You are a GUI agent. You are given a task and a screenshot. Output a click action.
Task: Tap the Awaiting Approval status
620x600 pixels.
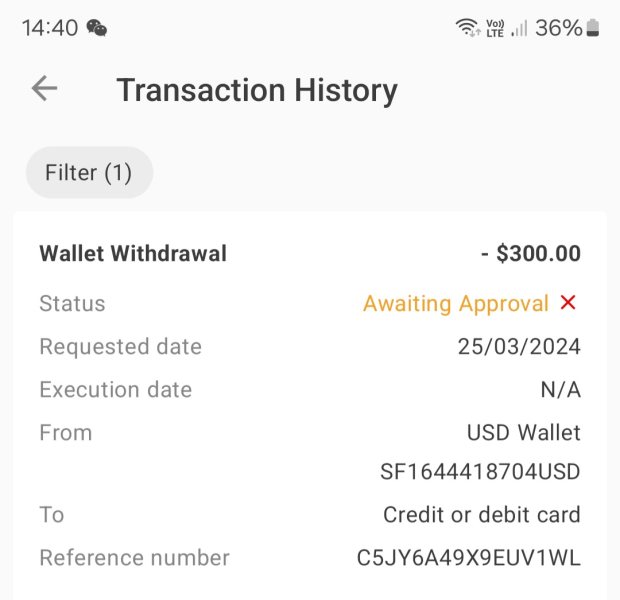click(456, 304)
